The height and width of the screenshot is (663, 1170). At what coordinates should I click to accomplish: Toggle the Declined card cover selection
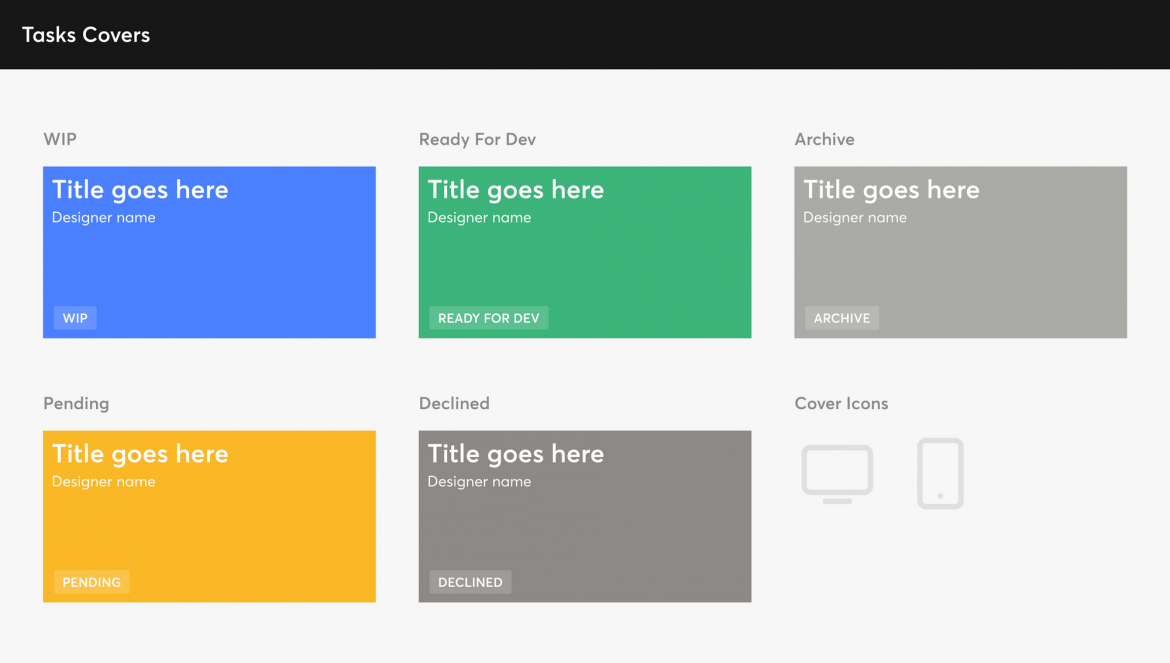[x=585, y=516]
